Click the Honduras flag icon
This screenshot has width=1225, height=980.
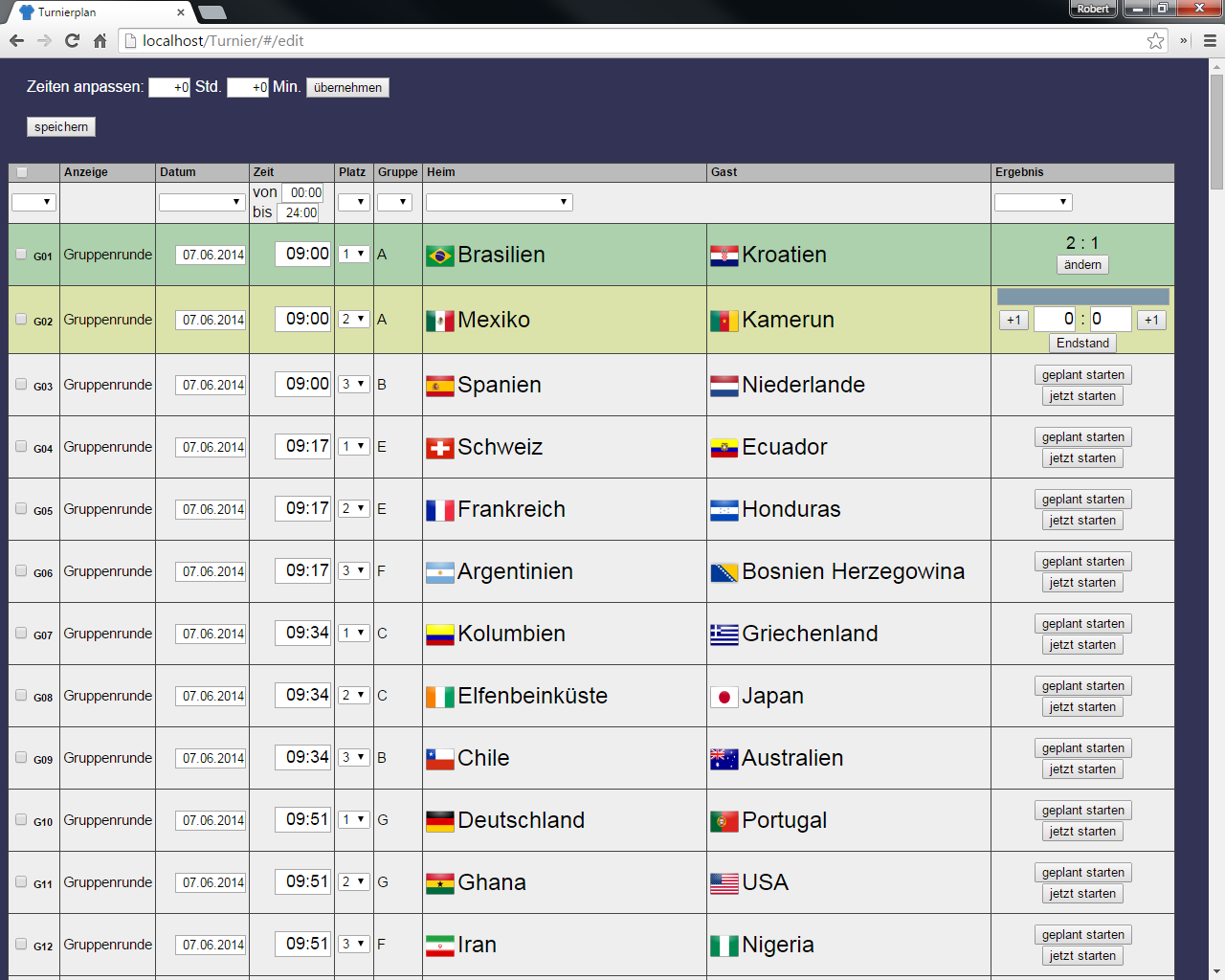tap(724, 510)
